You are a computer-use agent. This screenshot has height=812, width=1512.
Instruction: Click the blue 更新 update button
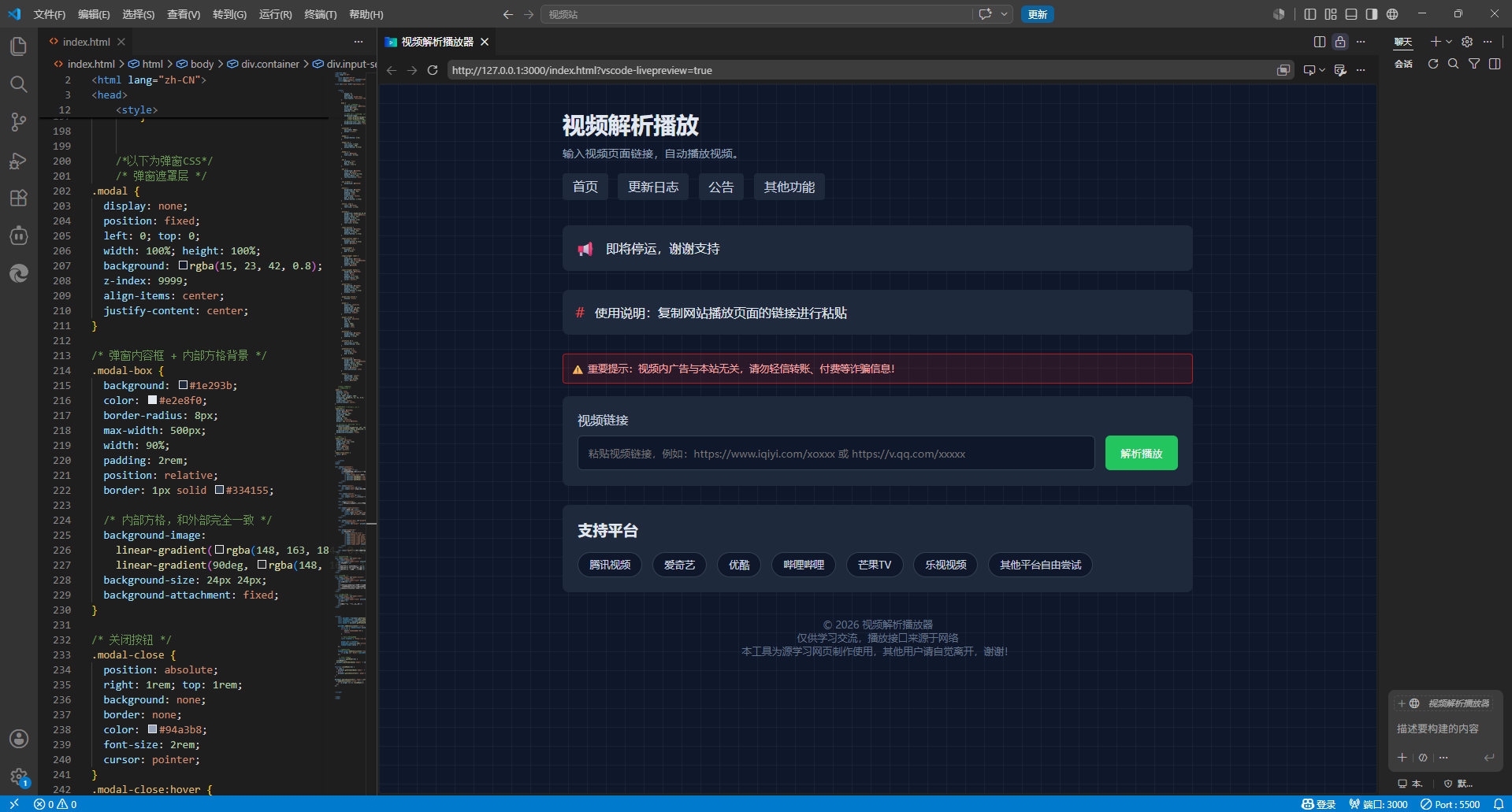coord(1038,14)
